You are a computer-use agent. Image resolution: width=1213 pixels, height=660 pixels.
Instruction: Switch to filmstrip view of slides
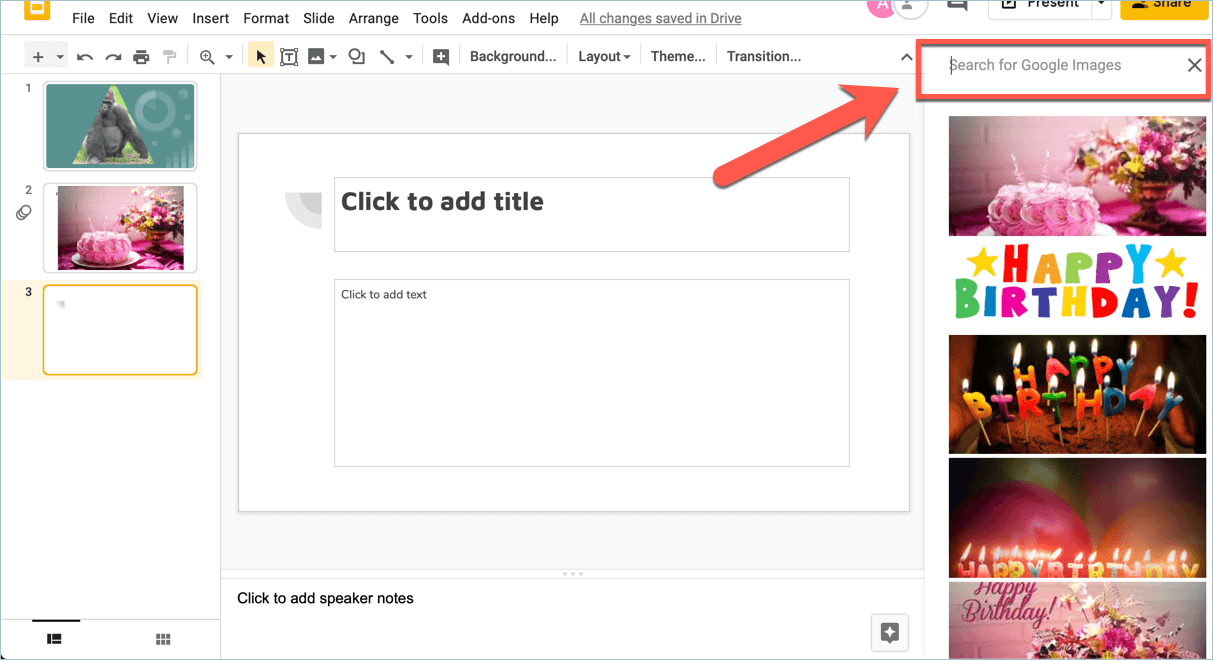click(55, 638)
